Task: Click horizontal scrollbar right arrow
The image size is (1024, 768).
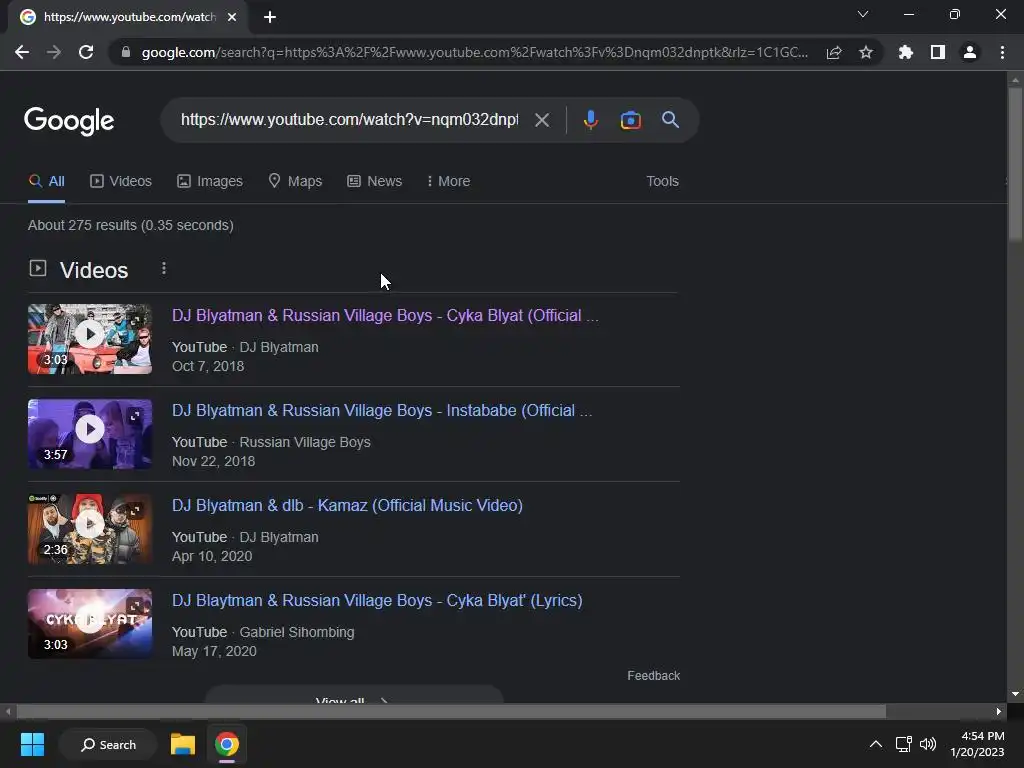Action: coord(999,711)
